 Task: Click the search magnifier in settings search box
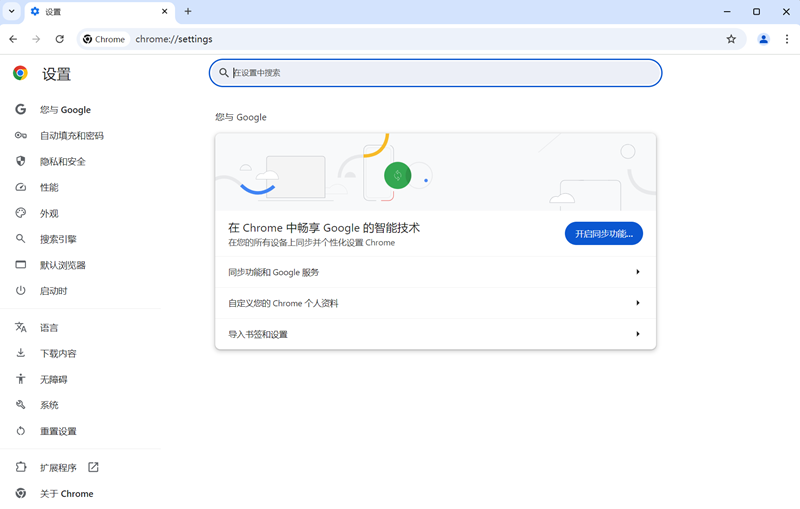point(223,73)
